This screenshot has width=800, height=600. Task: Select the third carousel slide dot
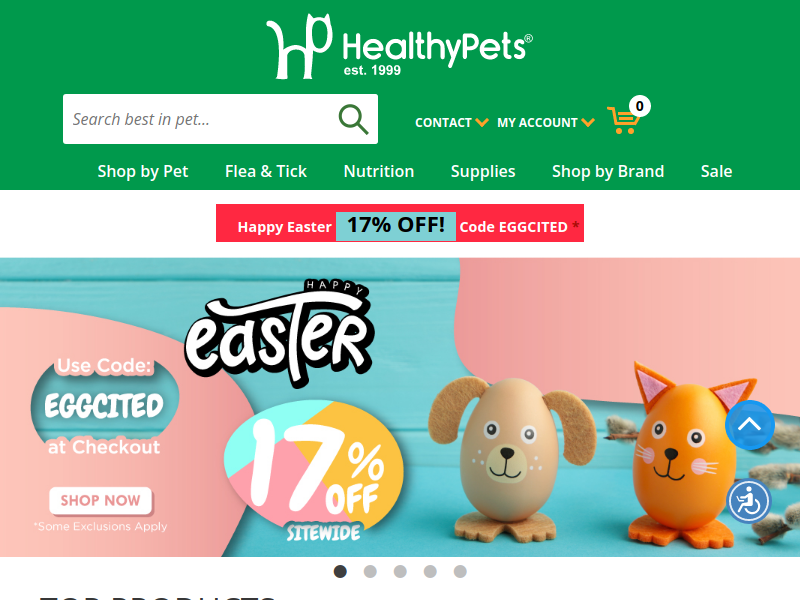click(400, 571)
